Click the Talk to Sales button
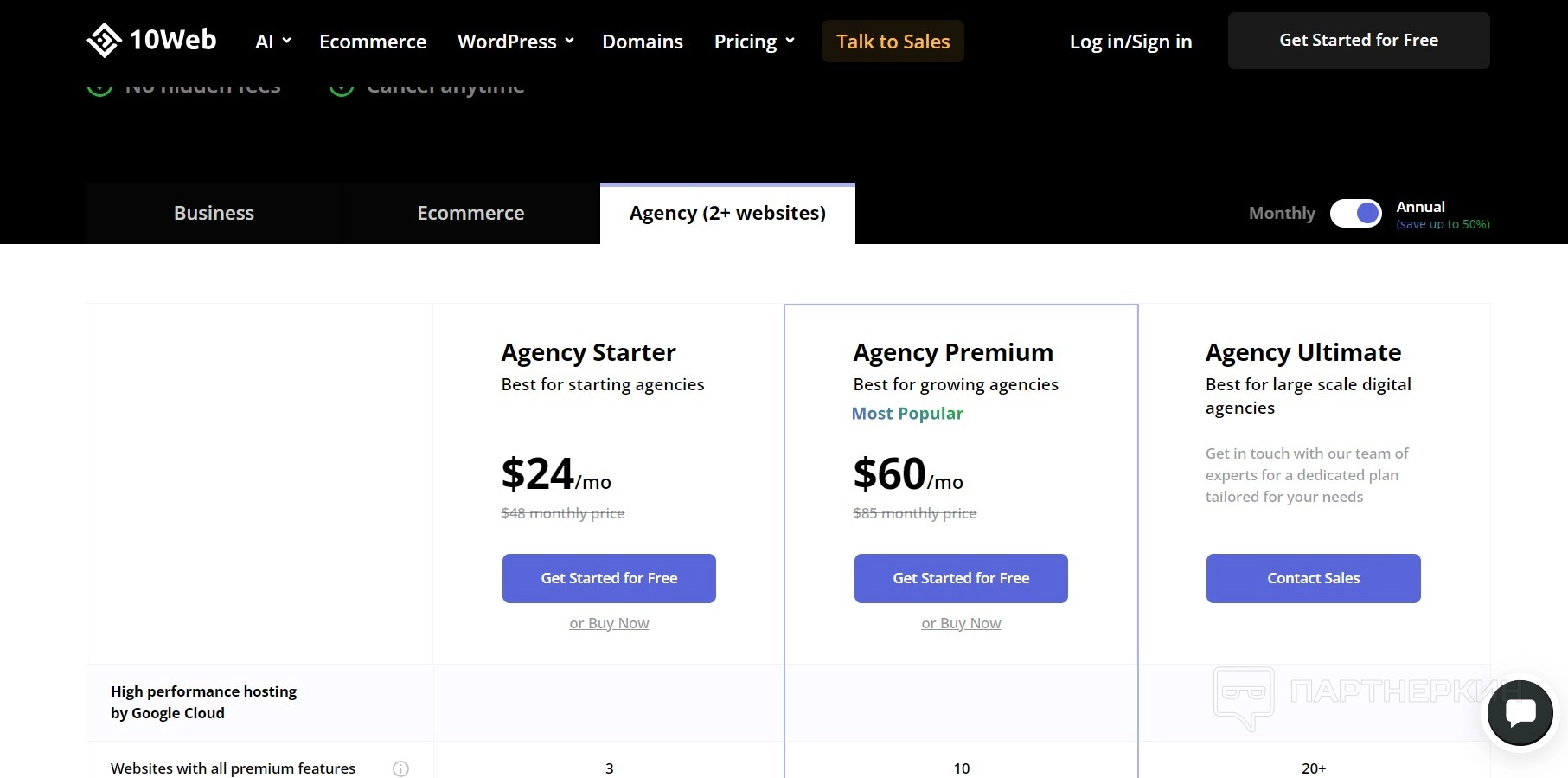Image resolution: width=1568 pixels, height=778 pixels. point(893,42)
